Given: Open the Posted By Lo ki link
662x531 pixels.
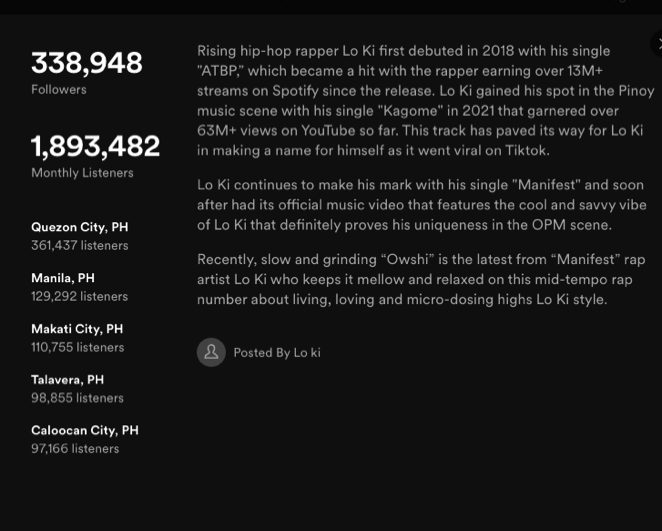Looking at the screenshot, I should pyautogui.click(x=277, y=352).
